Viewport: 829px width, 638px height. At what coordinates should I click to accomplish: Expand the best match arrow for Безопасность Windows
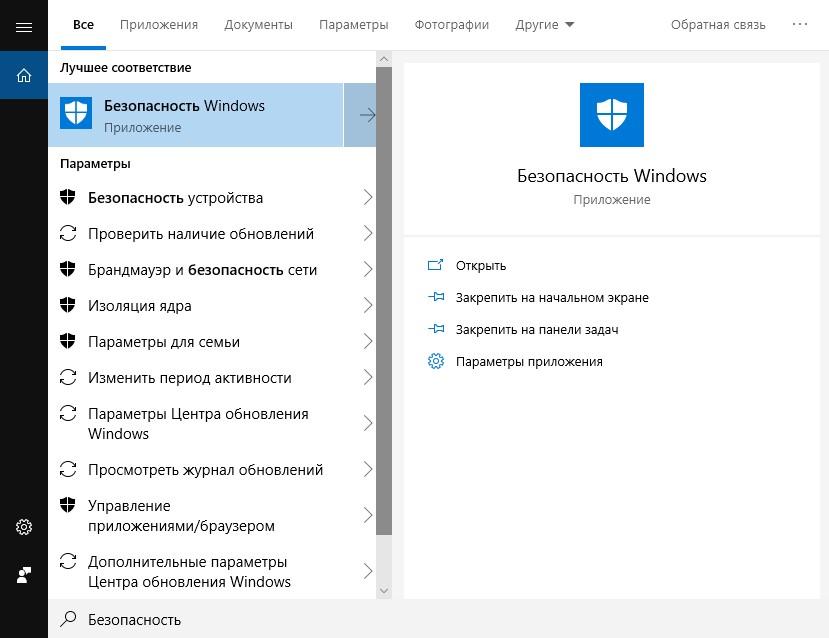[360, 115]
